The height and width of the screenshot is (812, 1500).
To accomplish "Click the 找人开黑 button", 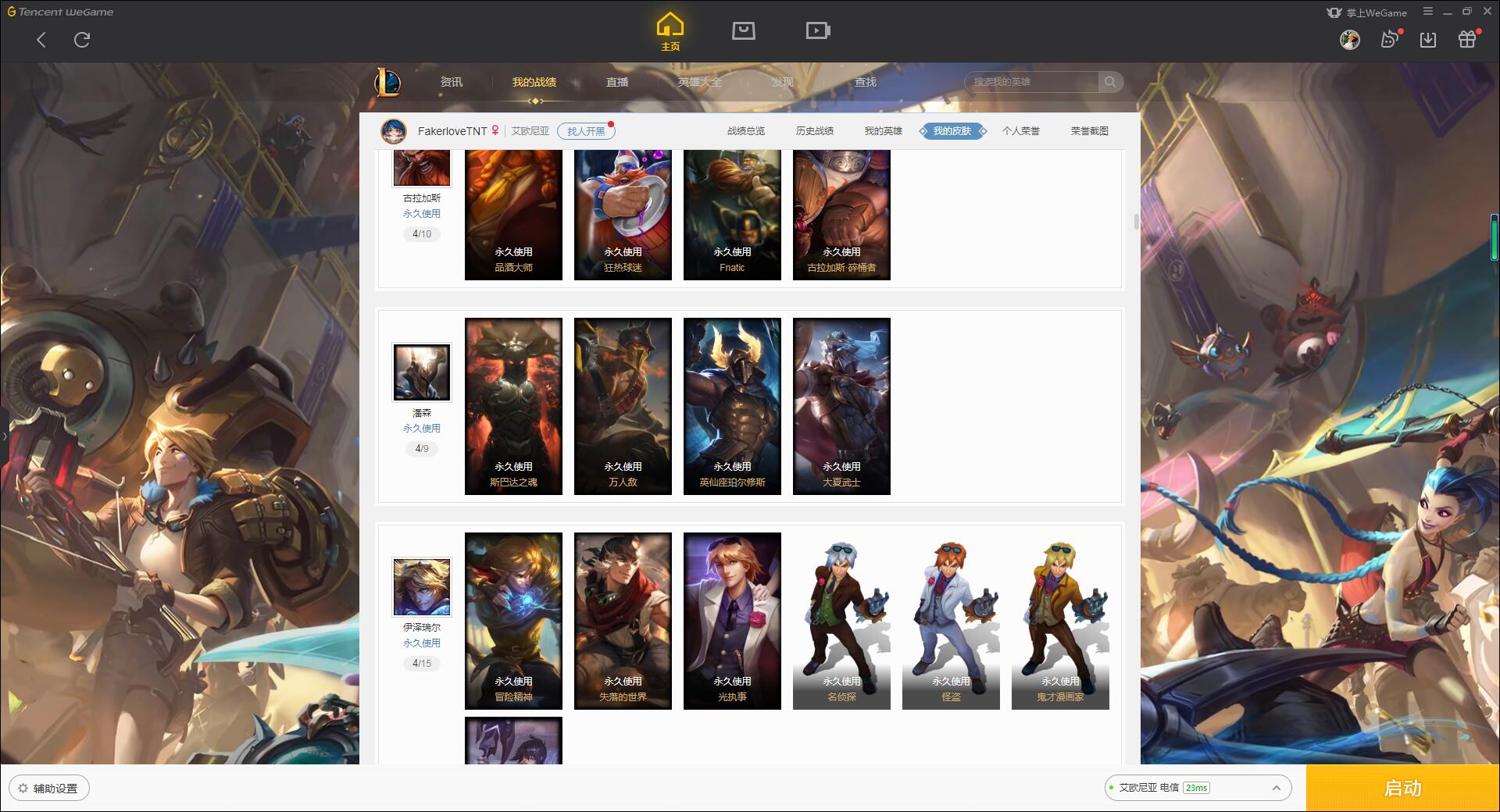I will 586,131.
